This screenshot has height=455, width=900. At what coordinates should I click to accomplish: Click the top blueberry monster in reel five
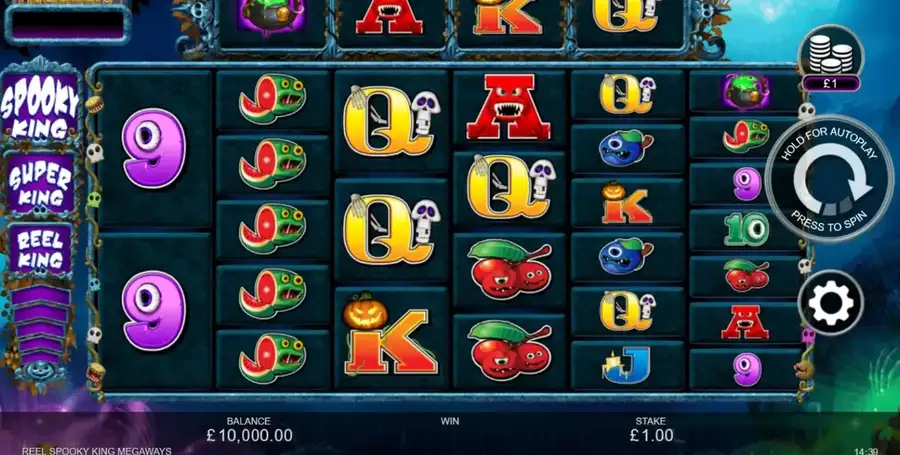[626, 148]
